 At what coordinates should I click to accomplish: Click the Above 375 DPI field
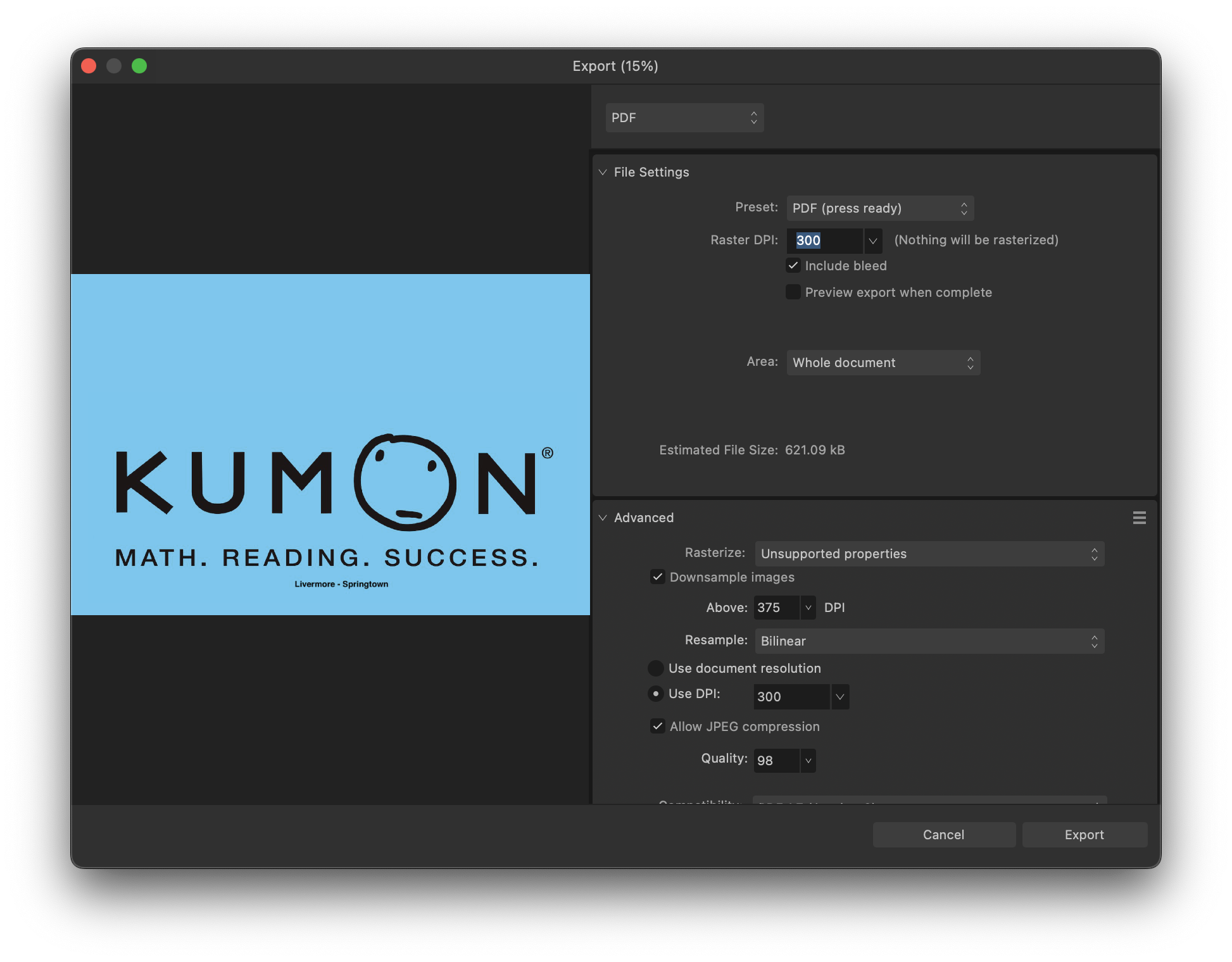777,608
